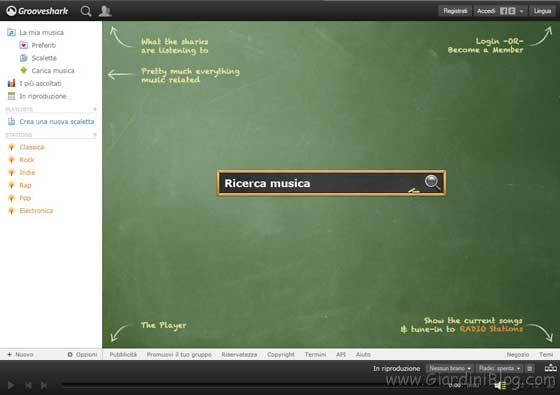Open the Aiuto help link

[x=363, y=355]
